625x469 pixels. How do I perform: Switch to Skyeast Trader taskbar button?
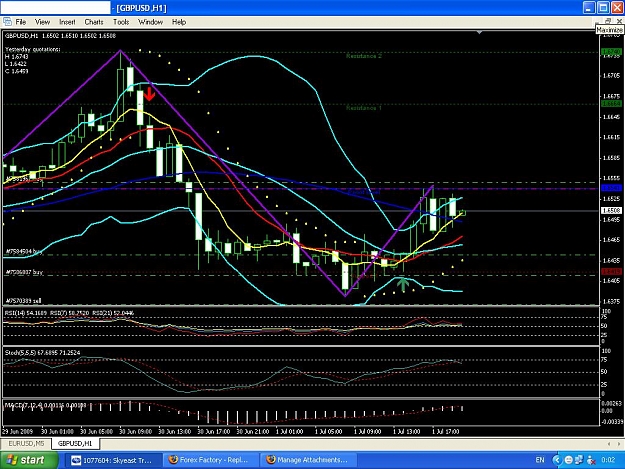tap(112, 460)
